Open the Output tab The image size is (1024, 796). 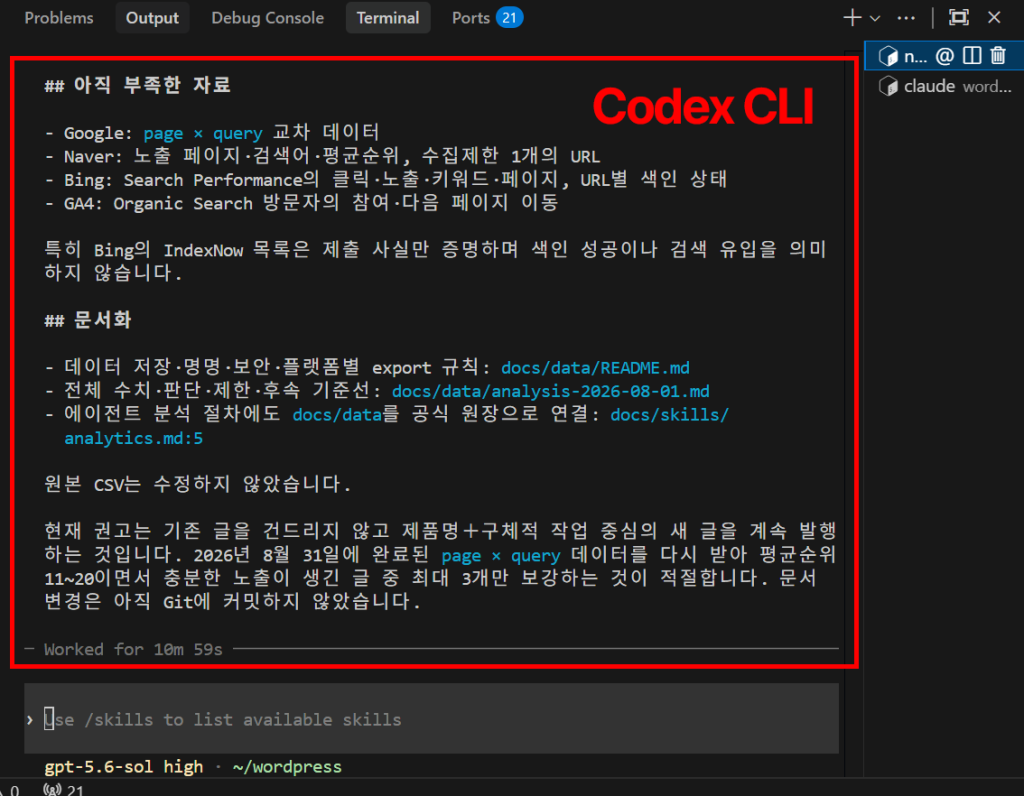(x=152, y=18)
